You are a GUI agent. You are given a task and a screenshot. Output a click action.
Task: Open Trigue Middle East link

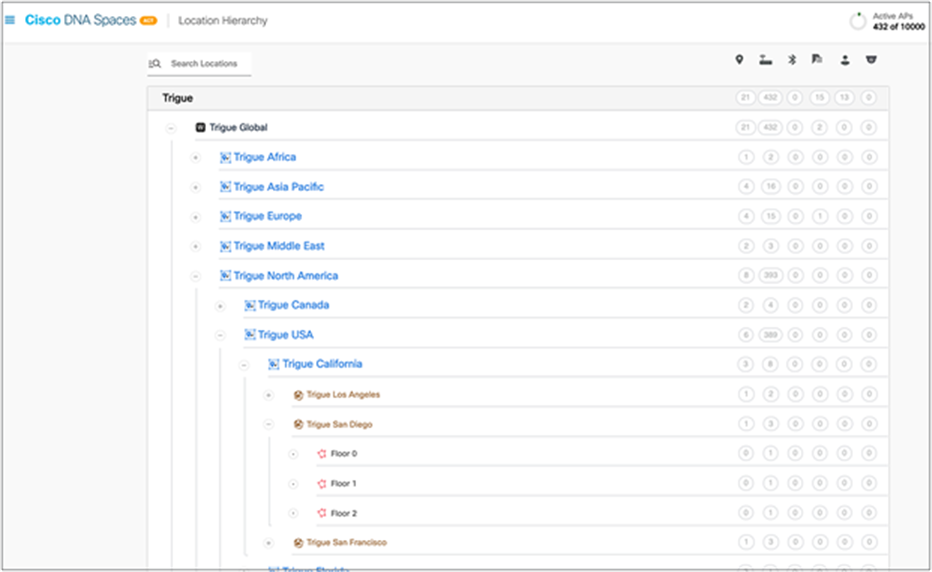click(279, 246)
